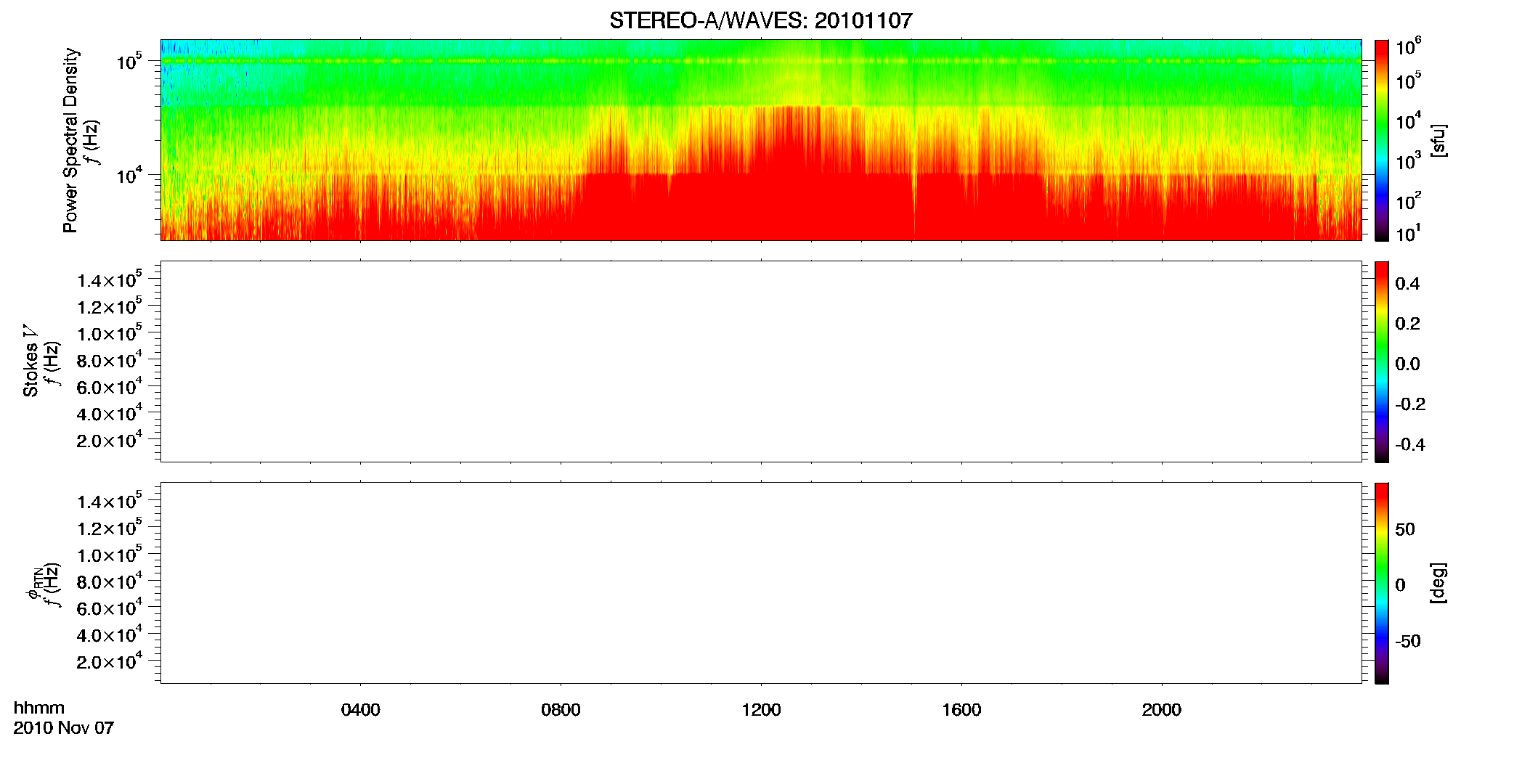Click the "-50" tick on the degrees color bar

(x=1408, y=642)
